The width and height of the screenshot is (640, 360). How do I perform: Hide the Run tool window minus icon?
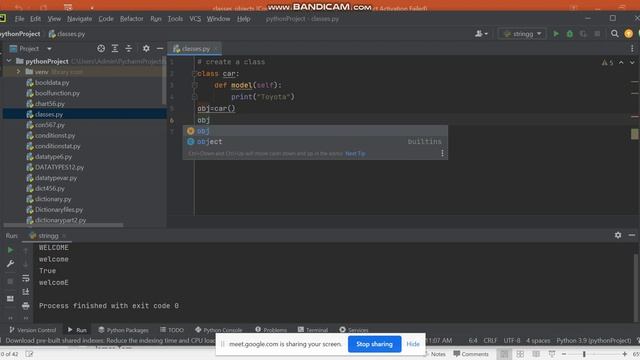pyautogui.click(x=632, y=235)
